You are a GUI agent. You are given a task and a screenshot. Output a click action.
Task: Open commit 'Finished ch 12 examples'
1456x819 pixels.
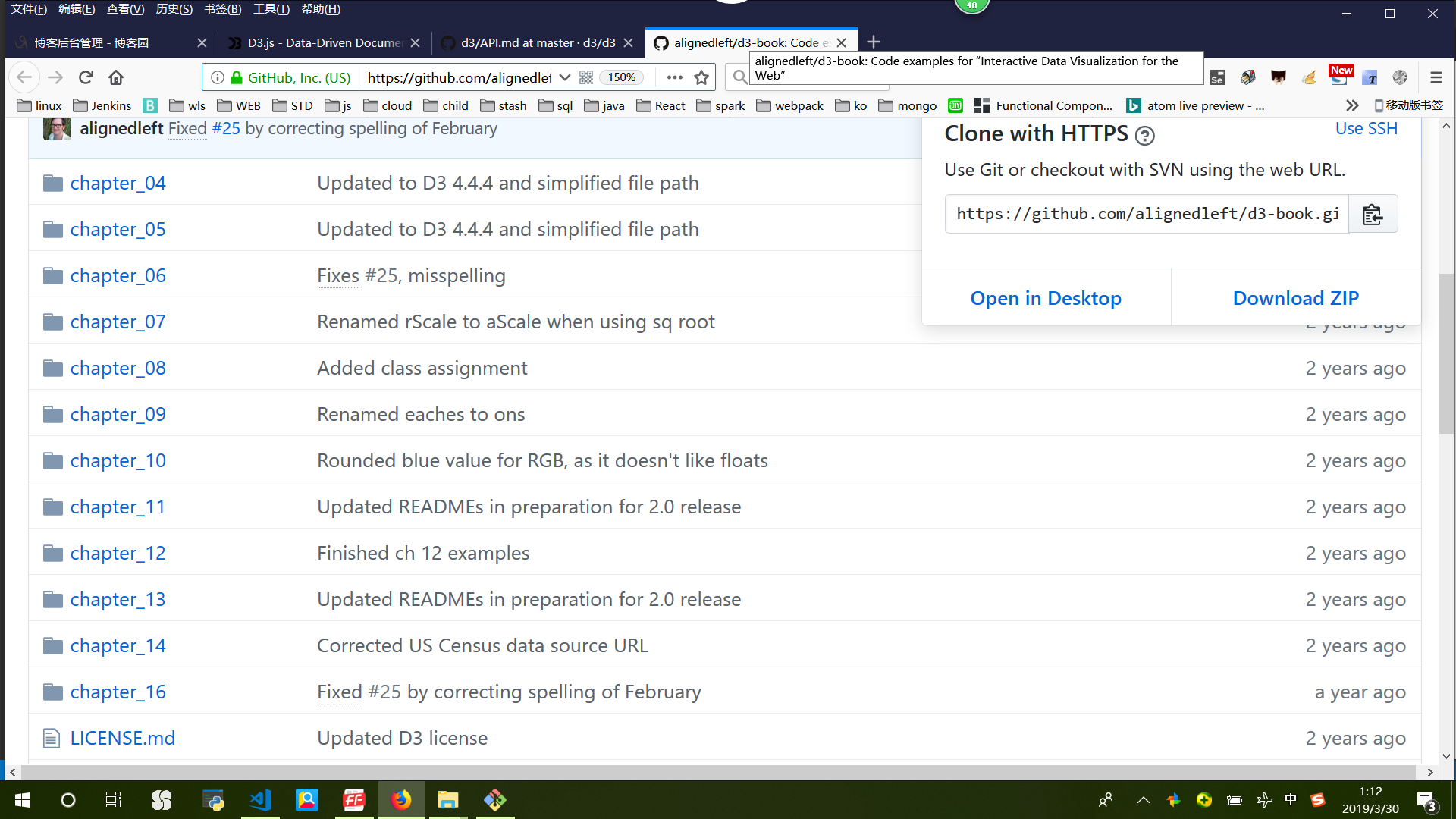point(423,553)
